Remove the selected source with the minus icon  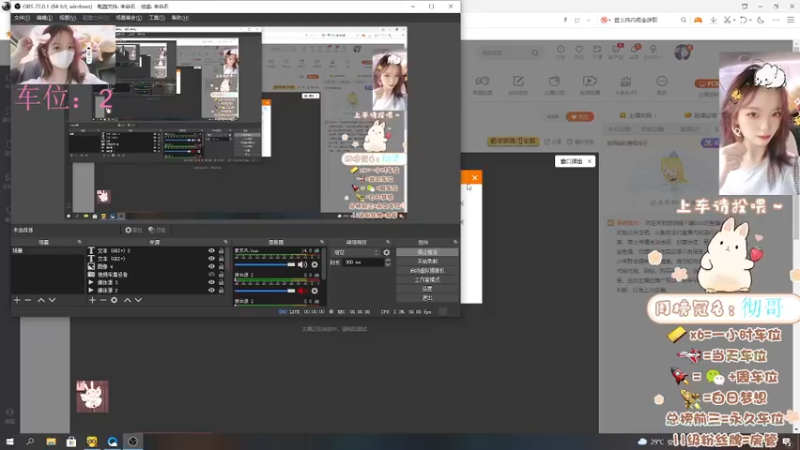103,300
